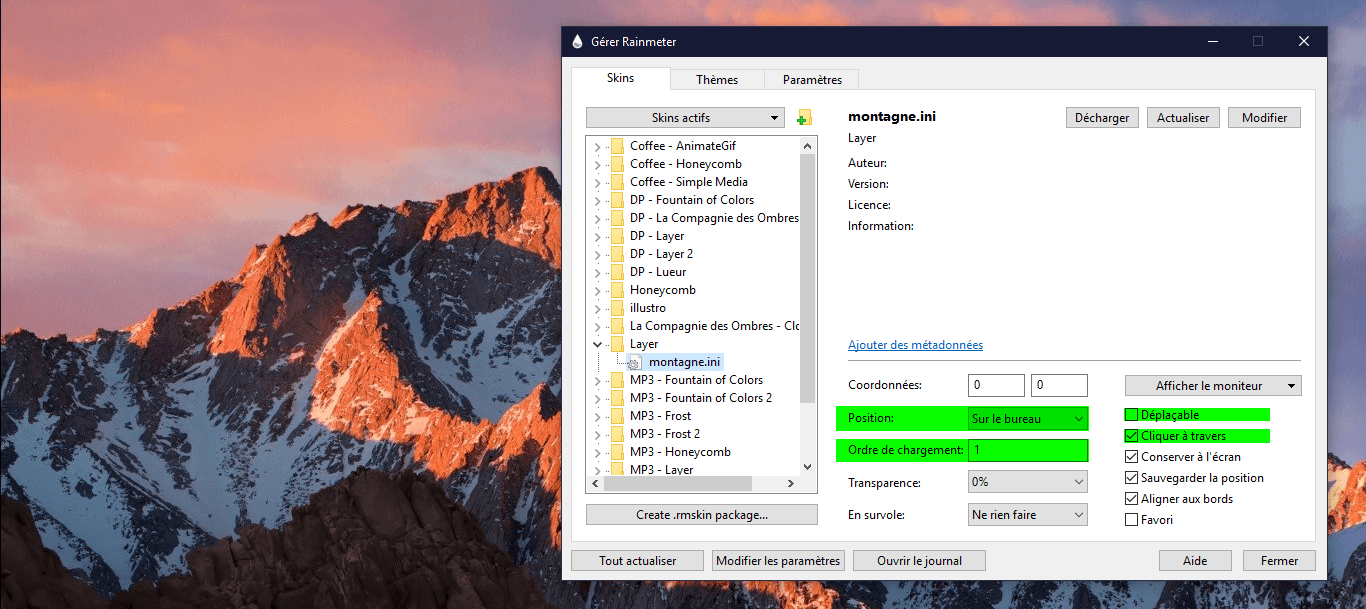1366x609 pixels.
Task: Uncheck Cliquer à travers
Action: pyautogui.click(x=1132, y=436)
